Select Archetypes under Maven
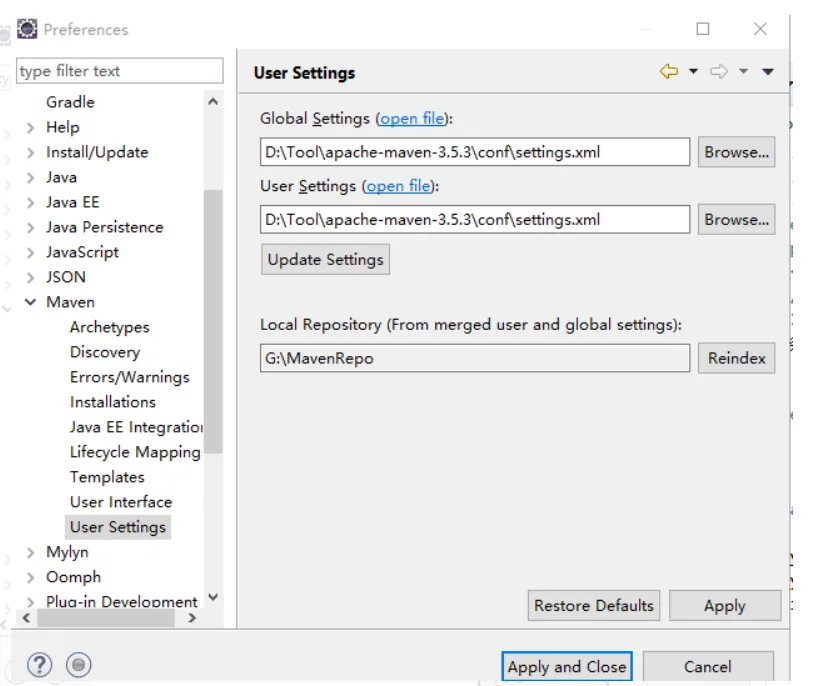Image resolution: width=821 pixels, height=686 pixels. 109,327
